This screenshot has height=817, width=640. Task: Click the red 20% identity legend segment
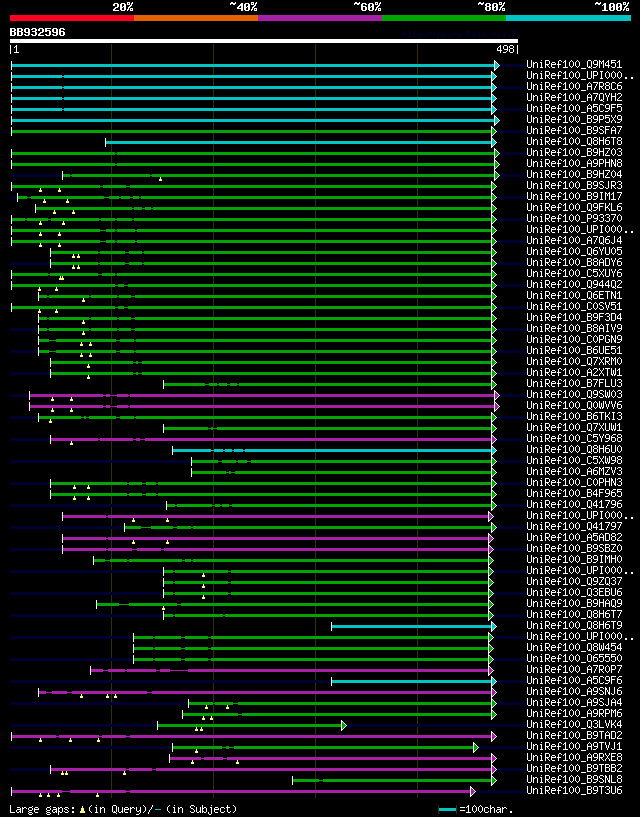[x=72, y=18]
